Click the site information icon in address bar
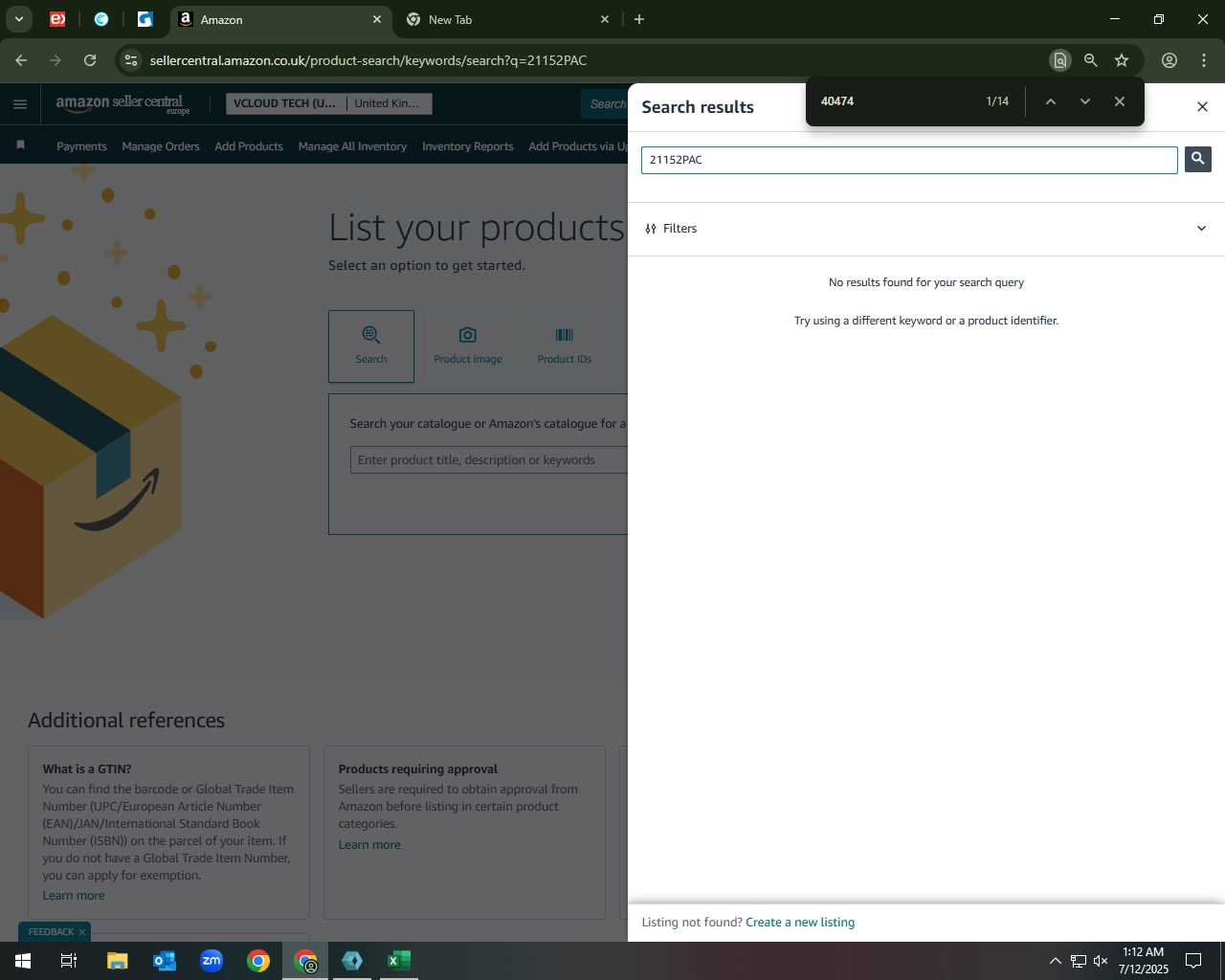 131,60
